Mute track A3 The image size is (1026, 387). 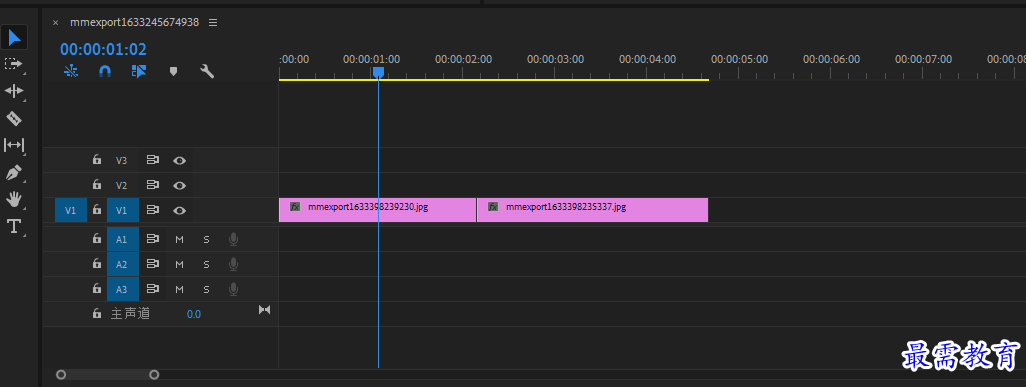pyautogui.click(x=179, y=289)
